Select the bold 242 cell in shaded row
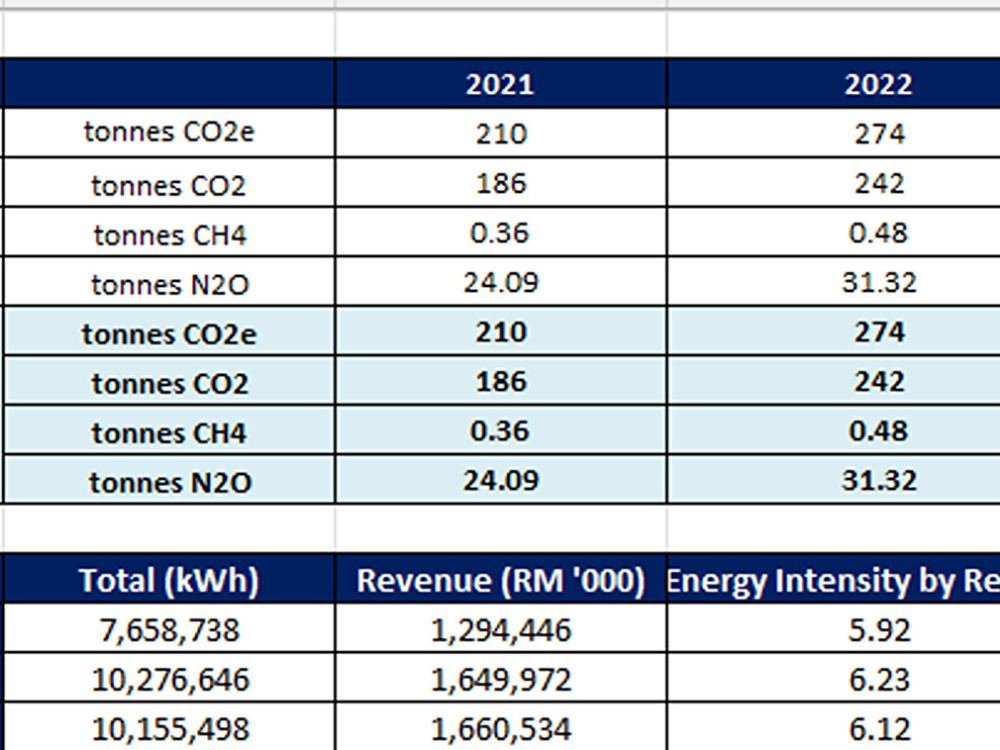Viewport: 1000px width, 750px height. [x=834, y=380]
